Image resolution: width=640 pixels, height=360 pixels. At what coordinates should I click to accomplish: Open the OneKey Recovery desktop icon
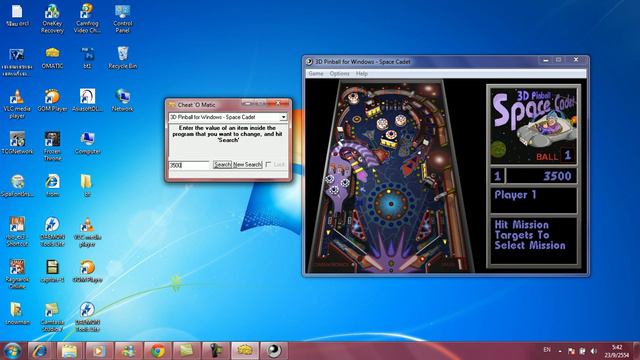click(52, 19)
